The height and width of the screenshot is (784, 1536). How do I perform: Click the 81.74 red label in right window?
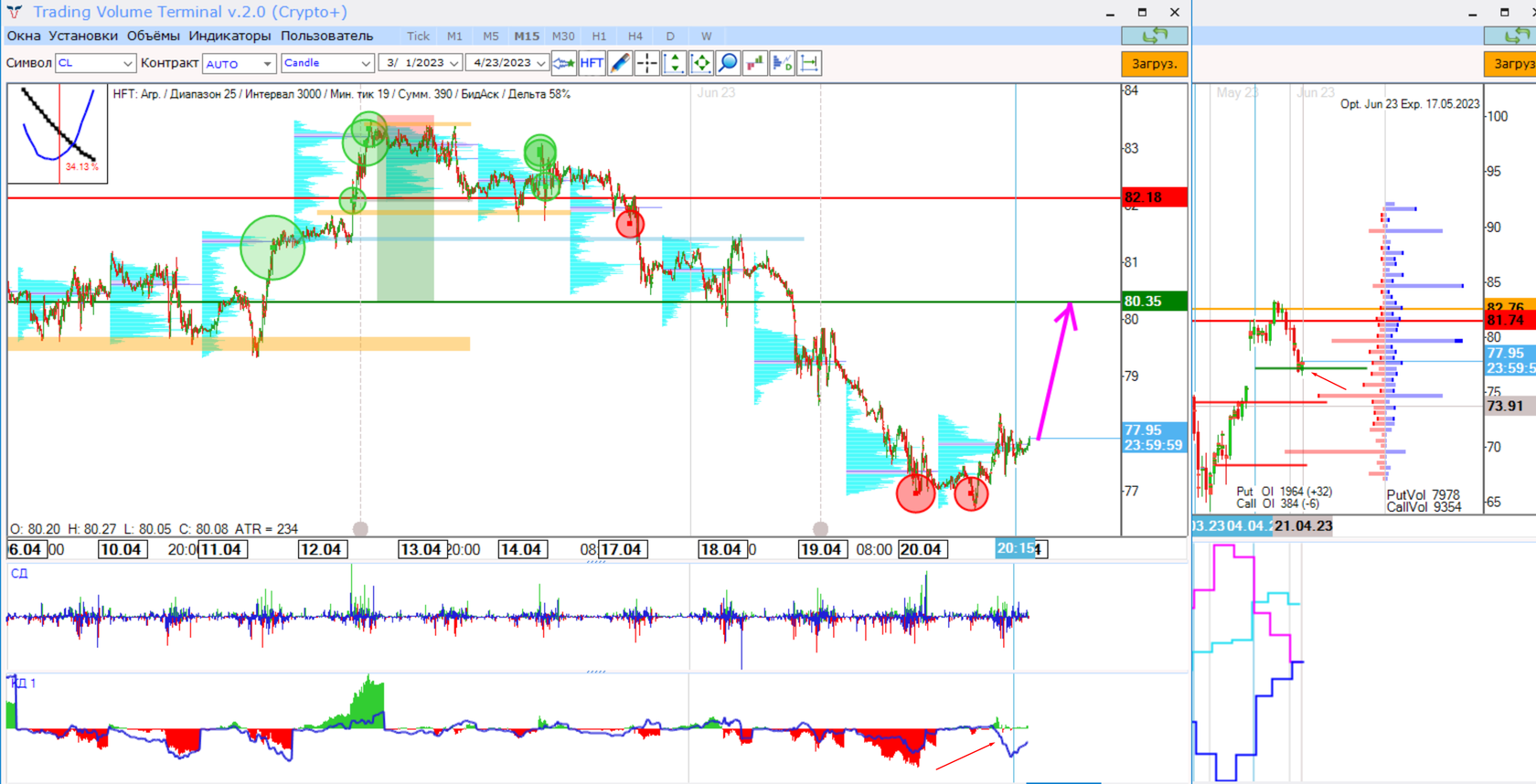click(x=1508, y=321)
